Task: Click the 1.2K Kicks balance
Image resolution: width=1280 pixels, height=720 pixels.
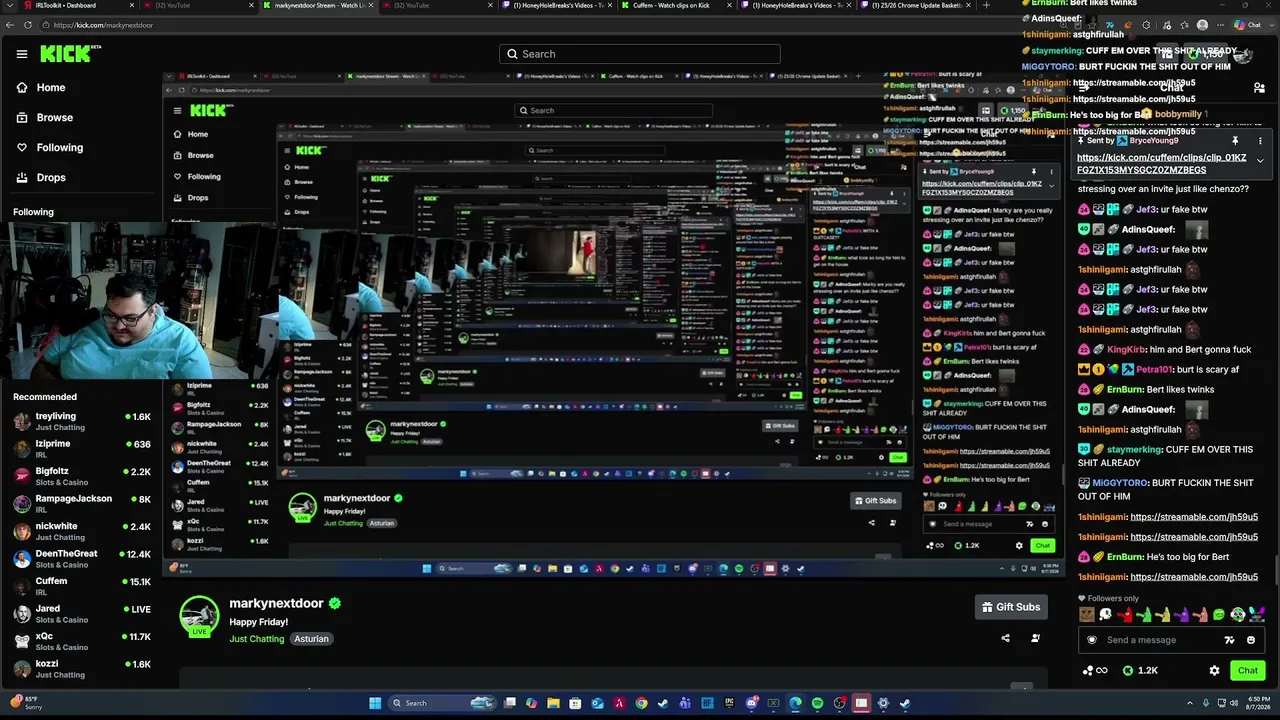Action: [x=1141, y=671]
